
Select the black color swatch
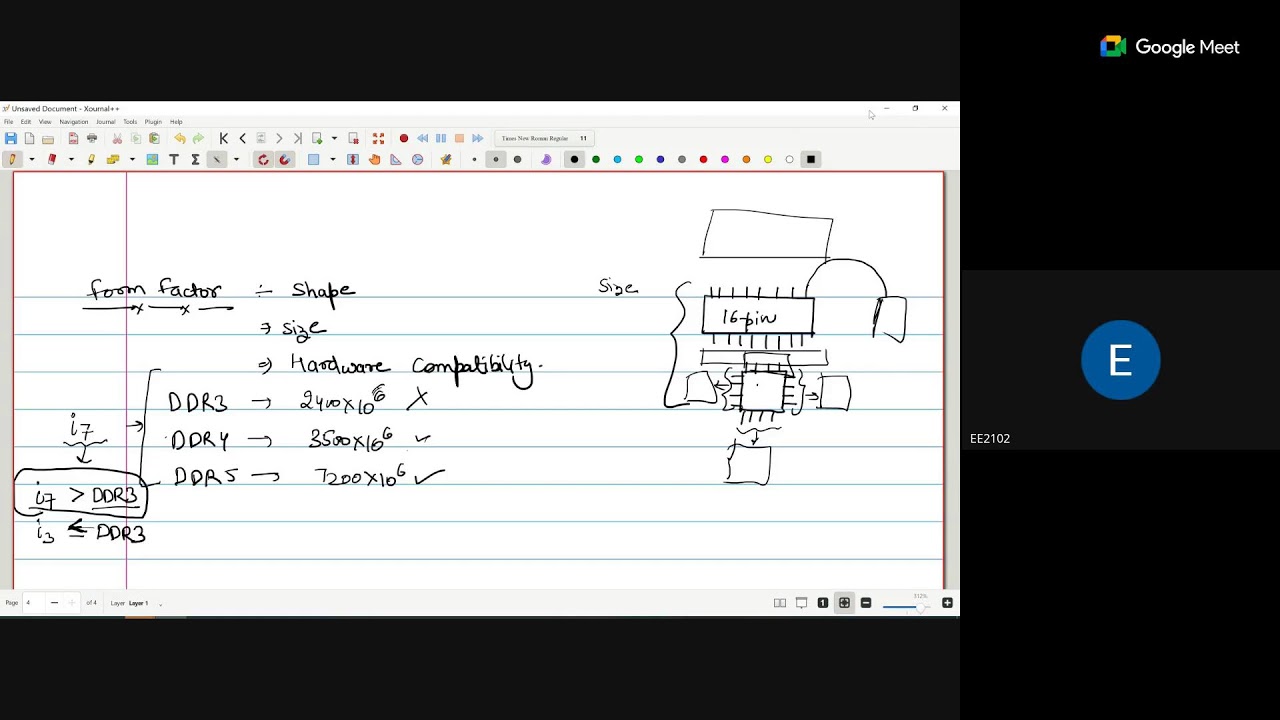574,159
